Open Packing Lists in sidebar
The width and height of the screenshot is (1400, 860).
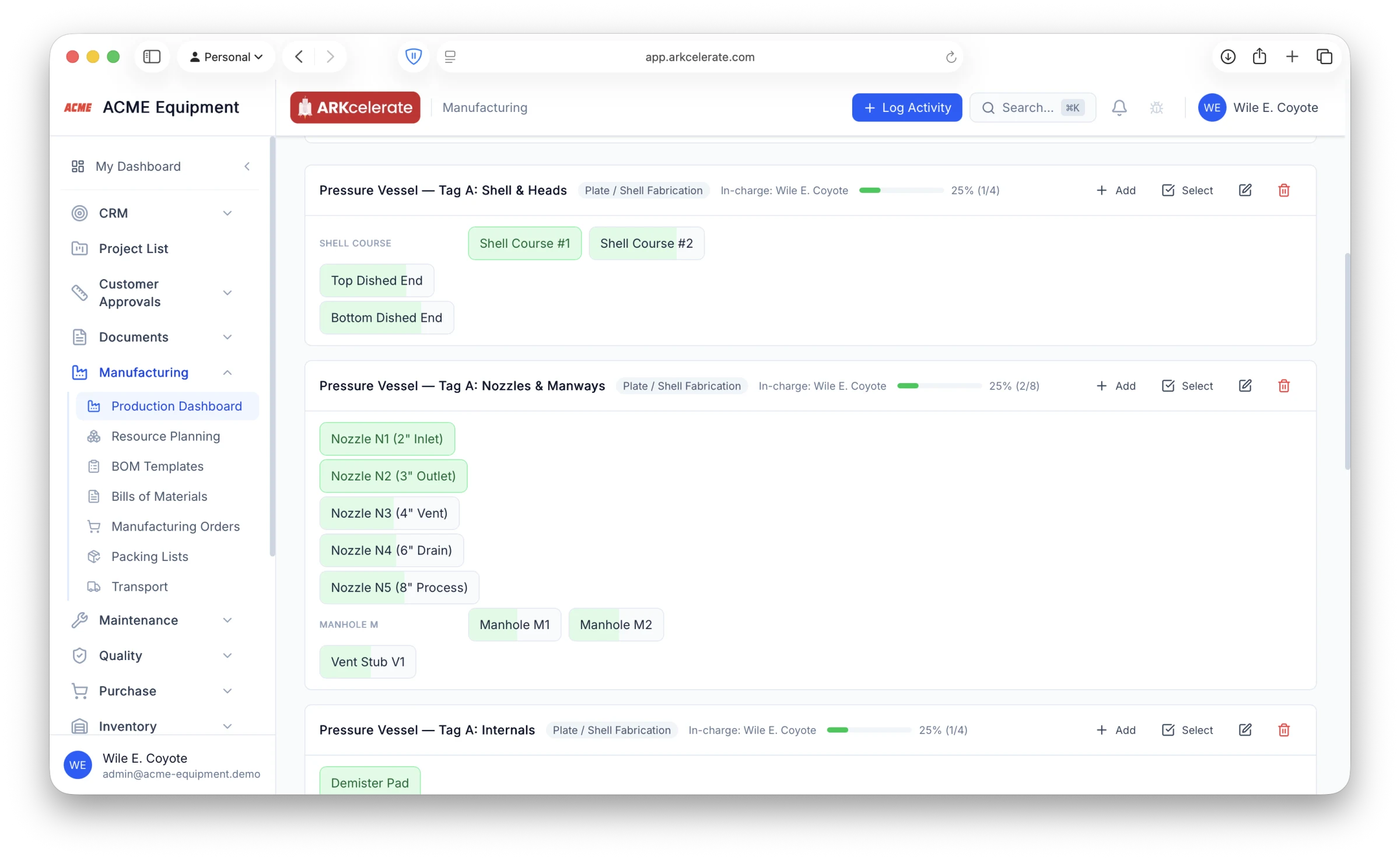click(166, 556)
